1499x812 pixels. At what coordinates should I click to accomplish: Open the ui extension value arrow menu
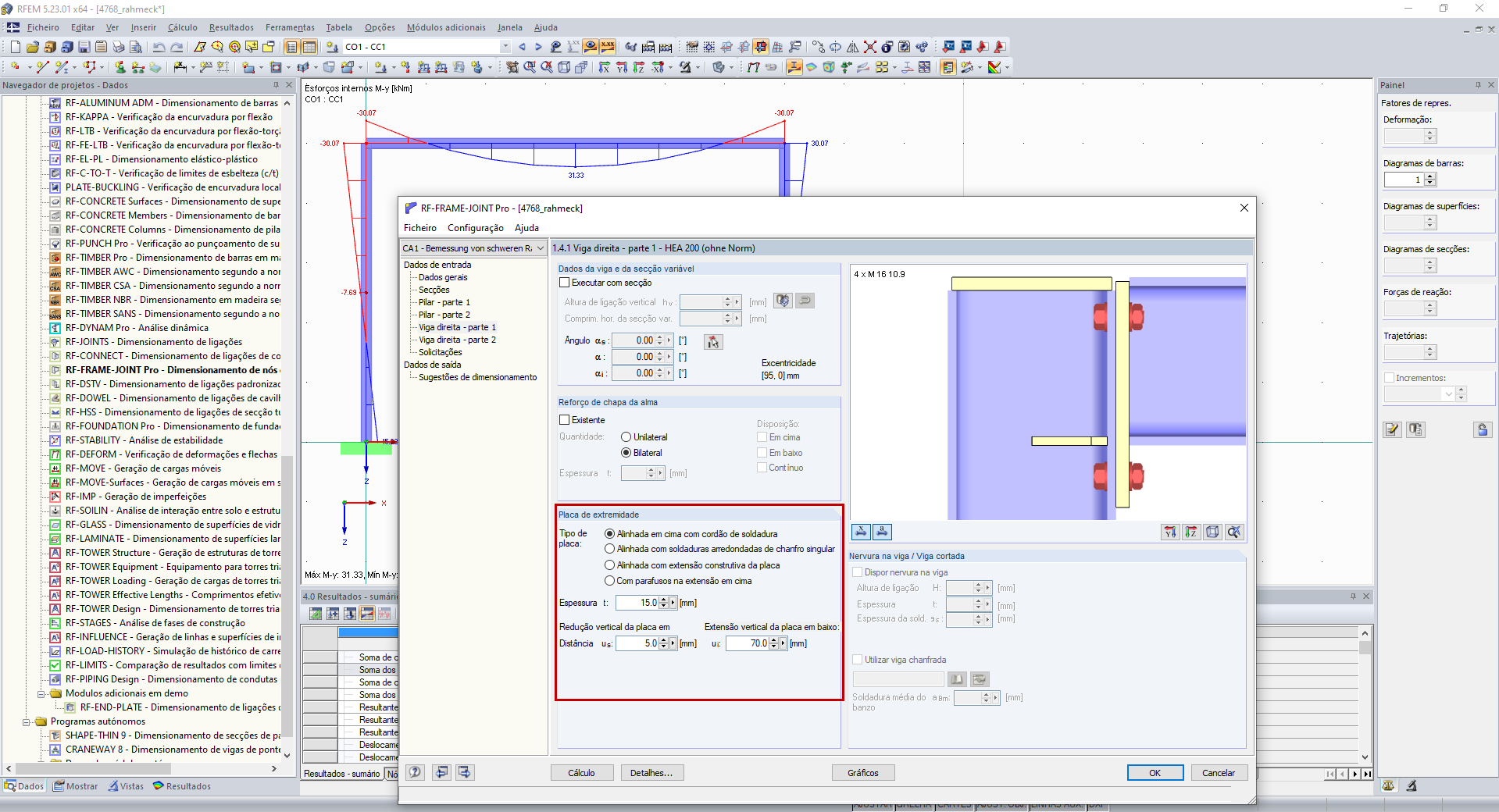click(783, 643)
